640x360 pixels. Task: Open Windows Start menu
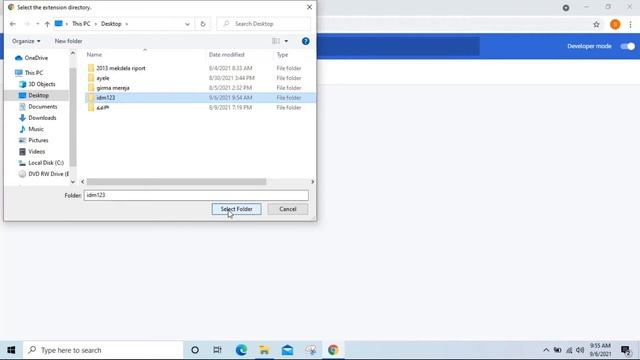pyautogui.click(x=11, y=350)
